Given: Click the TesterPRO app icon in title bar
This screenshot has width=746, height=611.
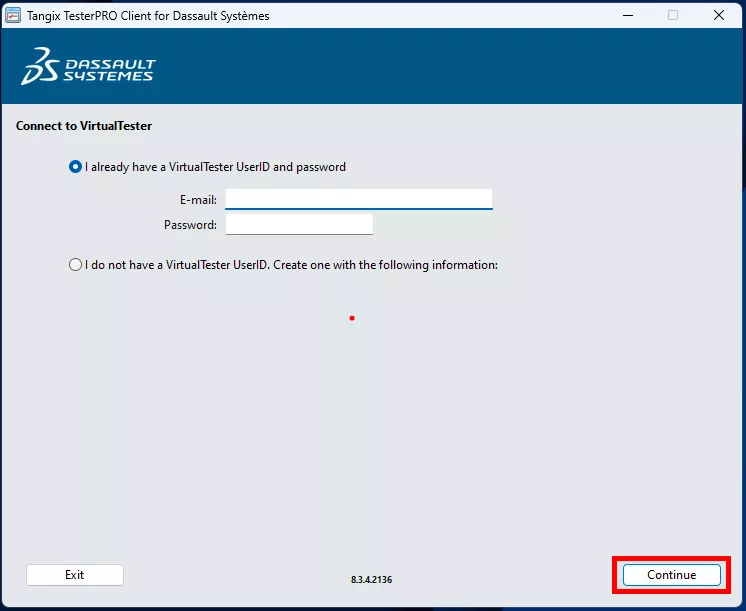Looking at the screenshot, I should coord(14,15).
